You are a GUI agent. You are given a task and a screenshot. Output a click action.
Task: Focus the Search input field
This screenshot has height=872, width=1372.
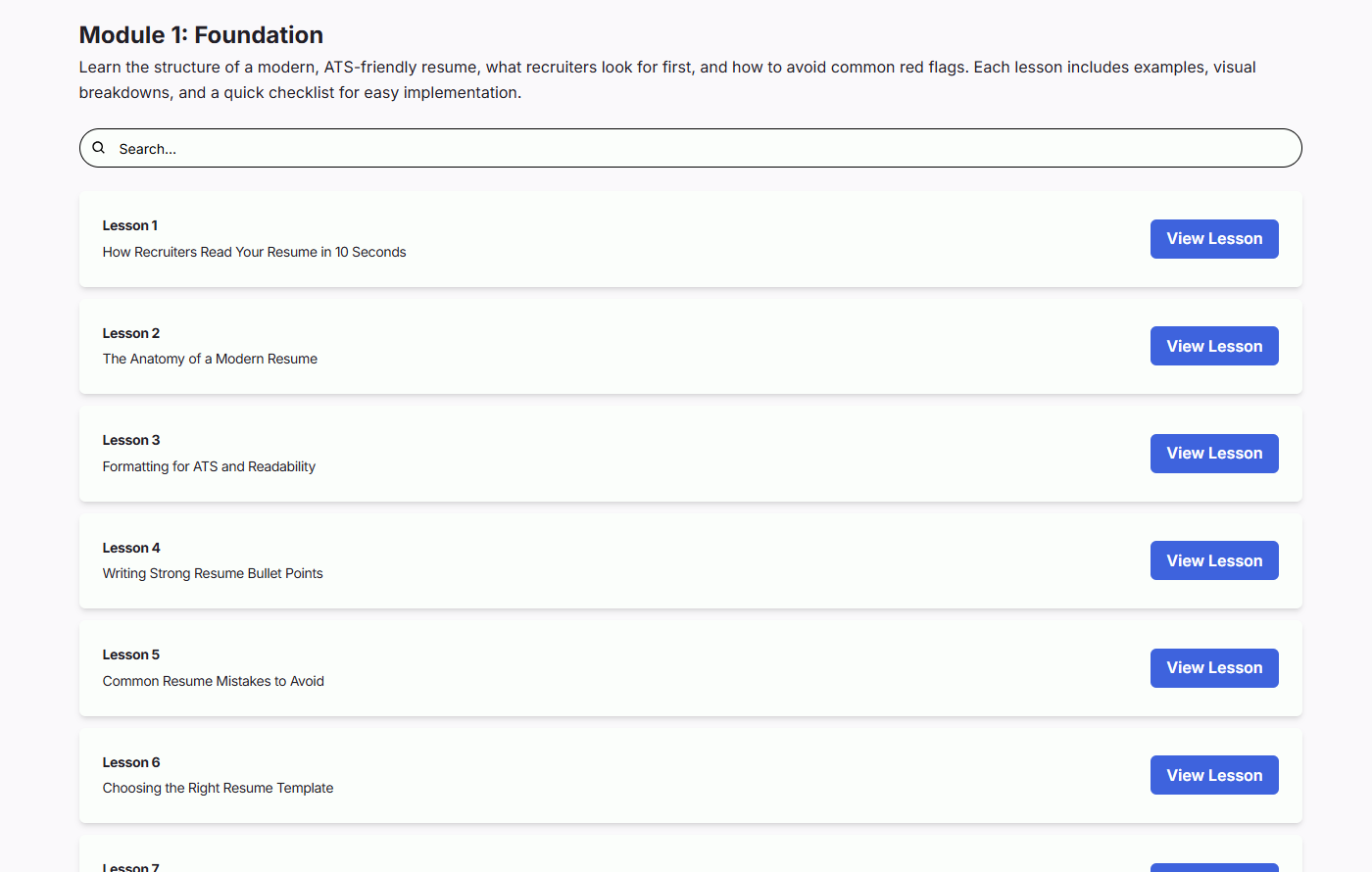click(x=690, y=148)
